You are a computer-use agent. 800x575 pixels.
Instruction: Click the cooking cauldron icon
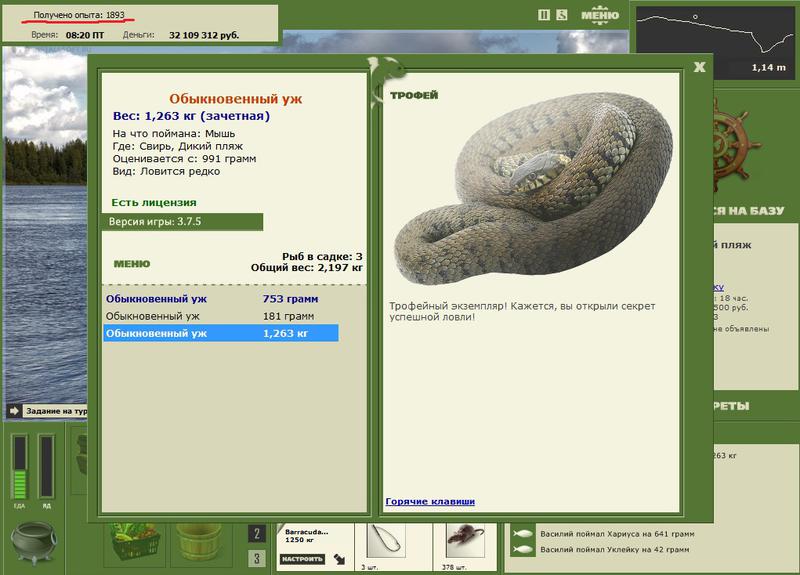tap(34, 543)
